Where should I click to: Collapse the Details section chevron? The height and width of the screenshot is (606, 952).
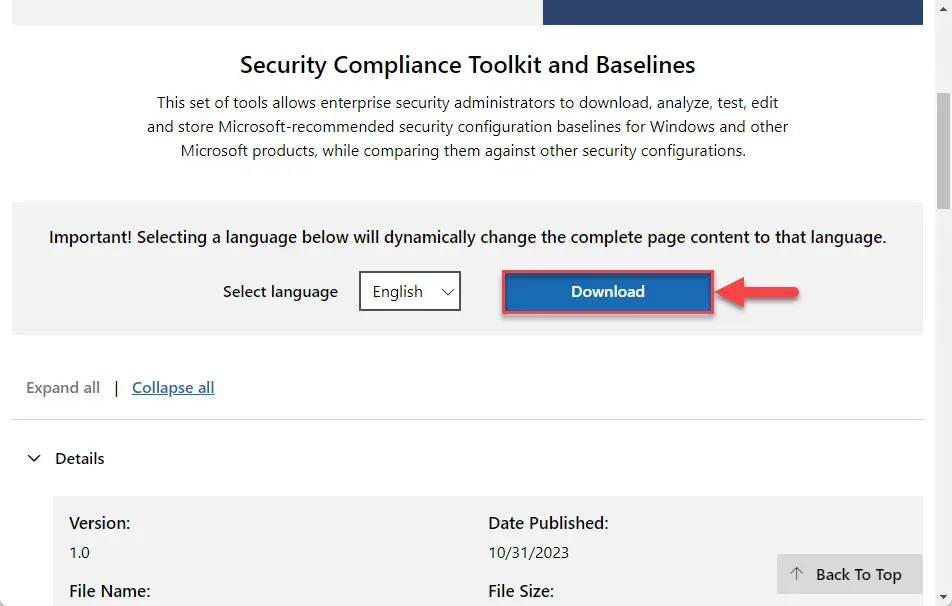click(35, 458)
